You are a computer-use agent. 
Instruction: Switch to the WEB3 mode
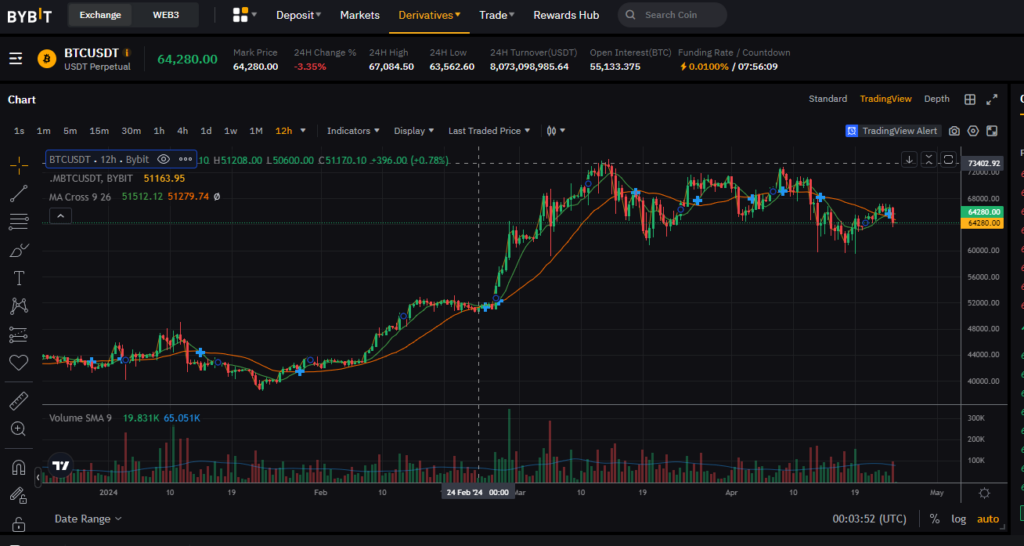click(x=166, y=15)
